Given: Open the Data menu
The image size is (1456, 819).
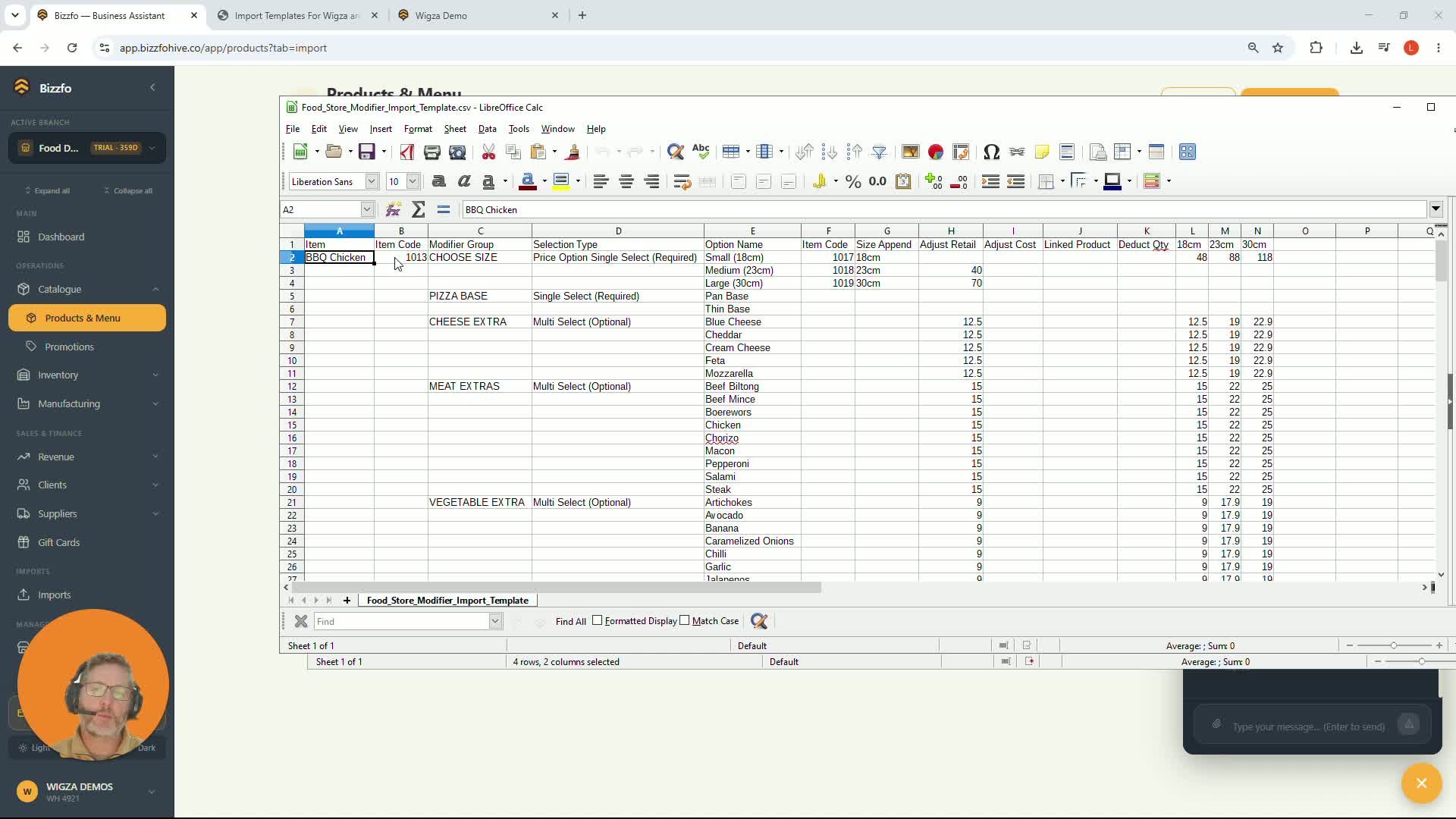Looking at the screenshot, I should tap(488, 129).
